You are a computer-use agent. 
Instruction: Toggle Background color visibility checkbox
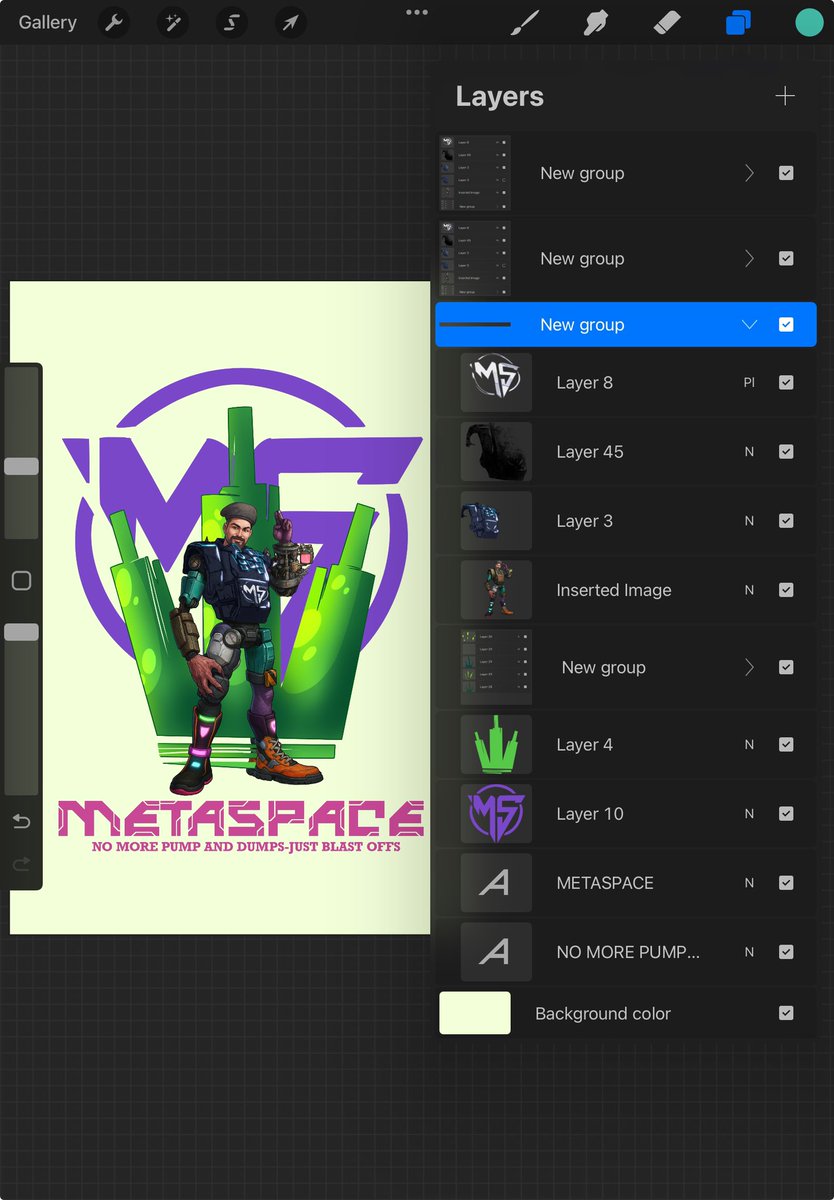click(786, 1013)
